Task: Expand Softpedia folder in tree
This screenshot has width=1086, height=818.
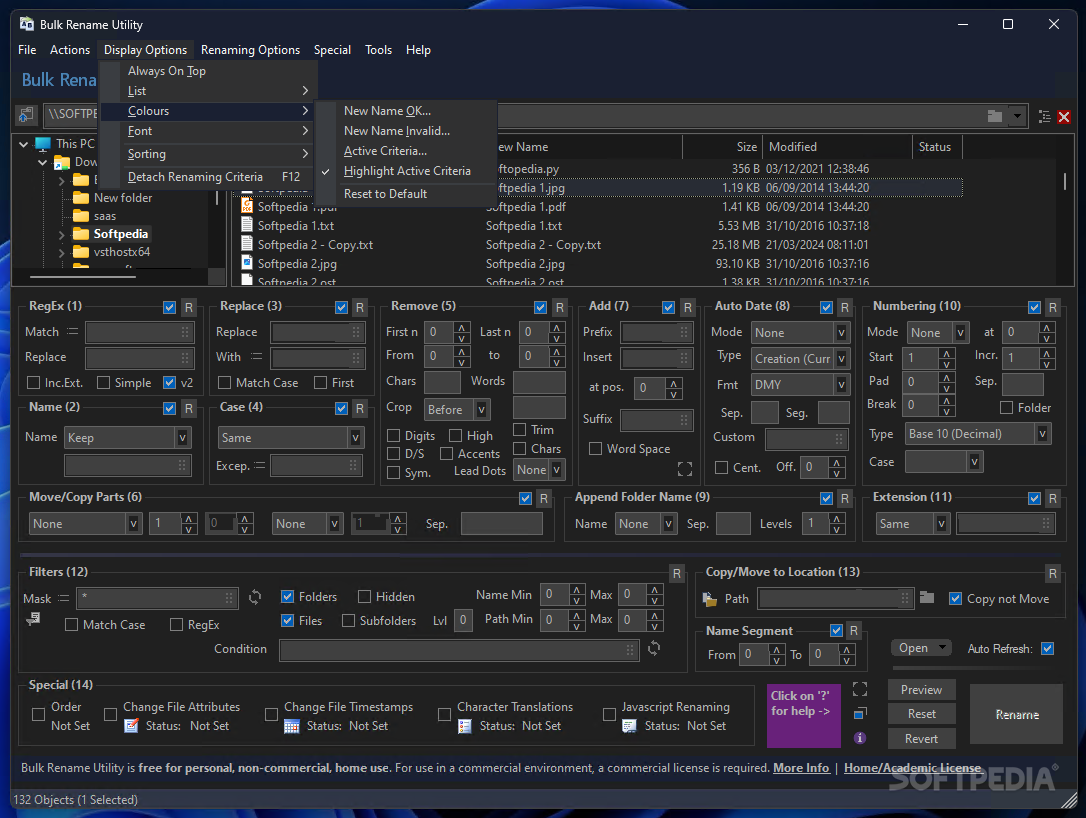Action: click(61, 235)
